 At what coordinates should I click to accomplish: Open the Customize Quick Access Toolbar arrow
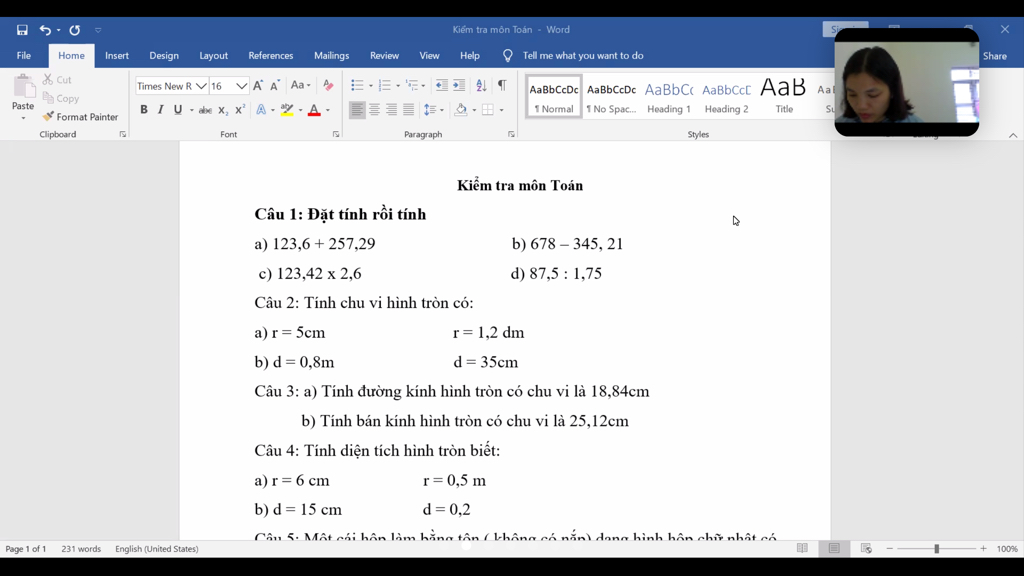(x=98, y=30)
